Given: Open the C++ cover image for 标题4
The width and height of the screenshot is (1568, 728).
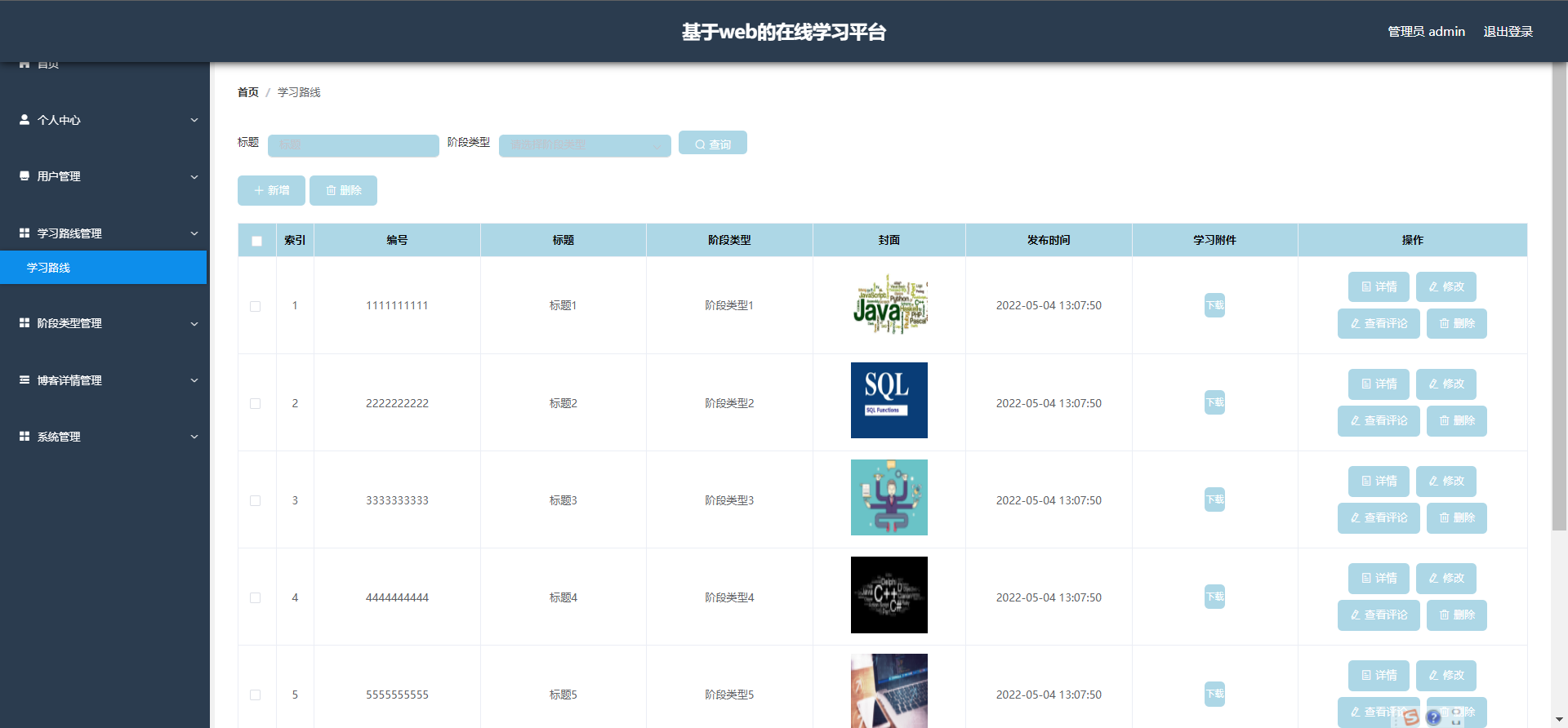Looking at the screenshot, I should pyautogui.click(x=889, y=594).
